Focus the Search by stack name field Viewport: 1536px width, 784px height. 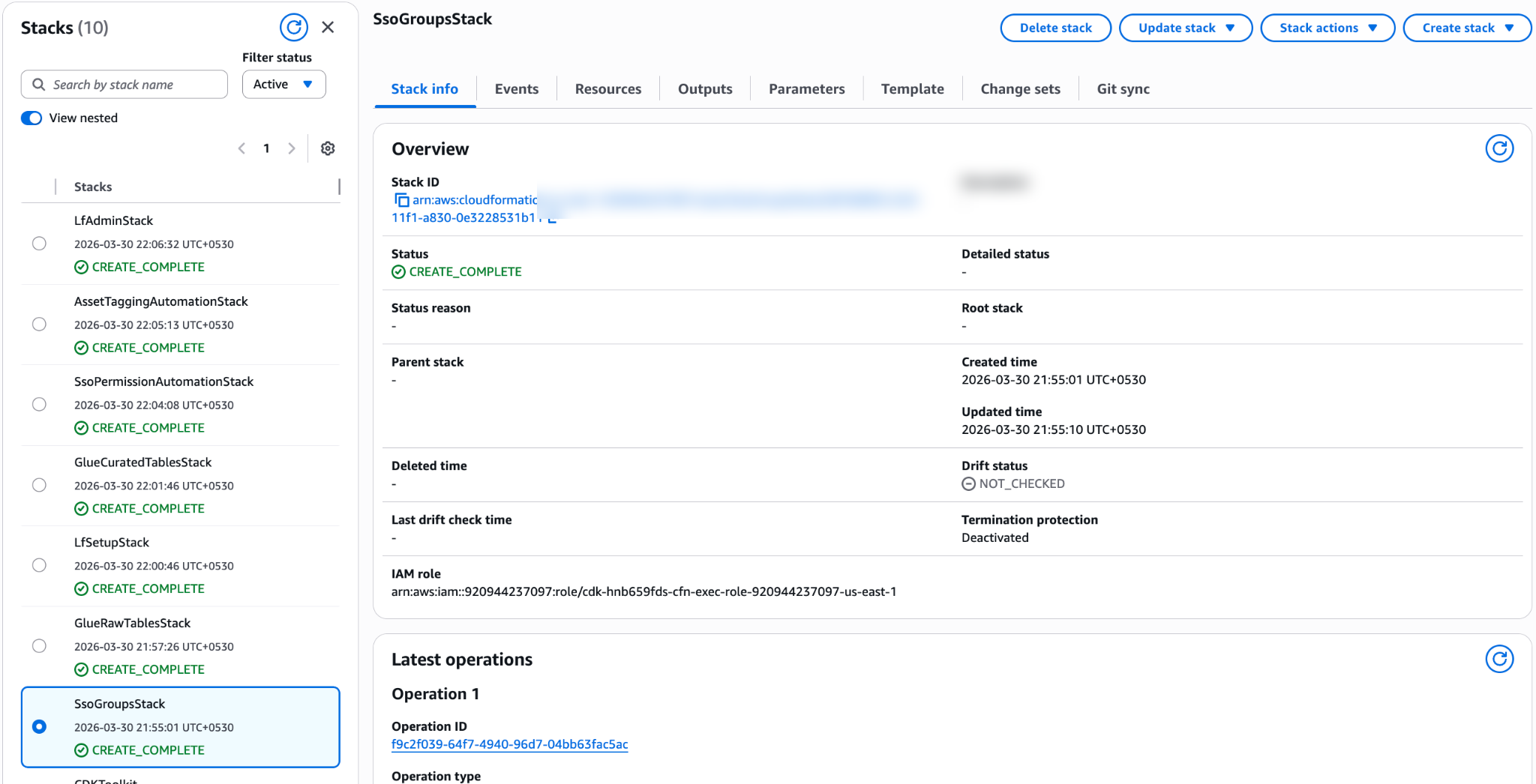tap(124, 84)
